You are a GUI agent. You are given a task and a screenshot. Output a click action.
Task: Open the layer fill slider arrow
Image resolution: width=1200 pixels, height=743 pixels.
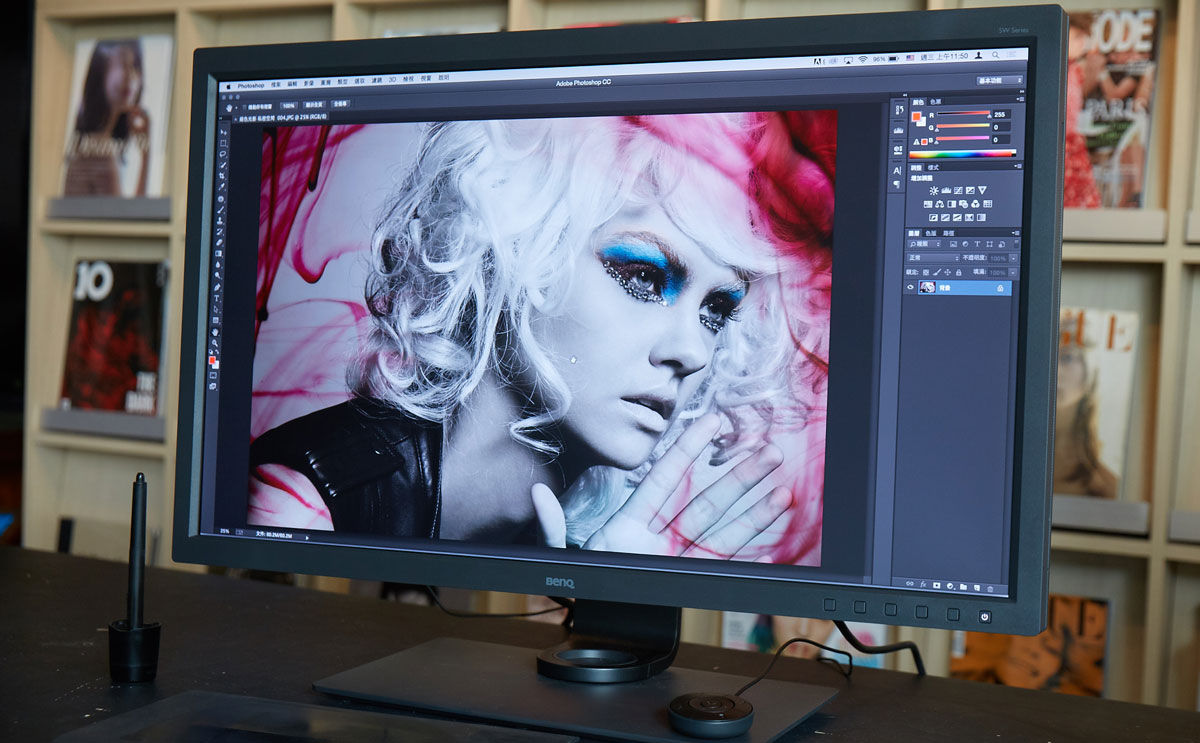coord(1013,272)
